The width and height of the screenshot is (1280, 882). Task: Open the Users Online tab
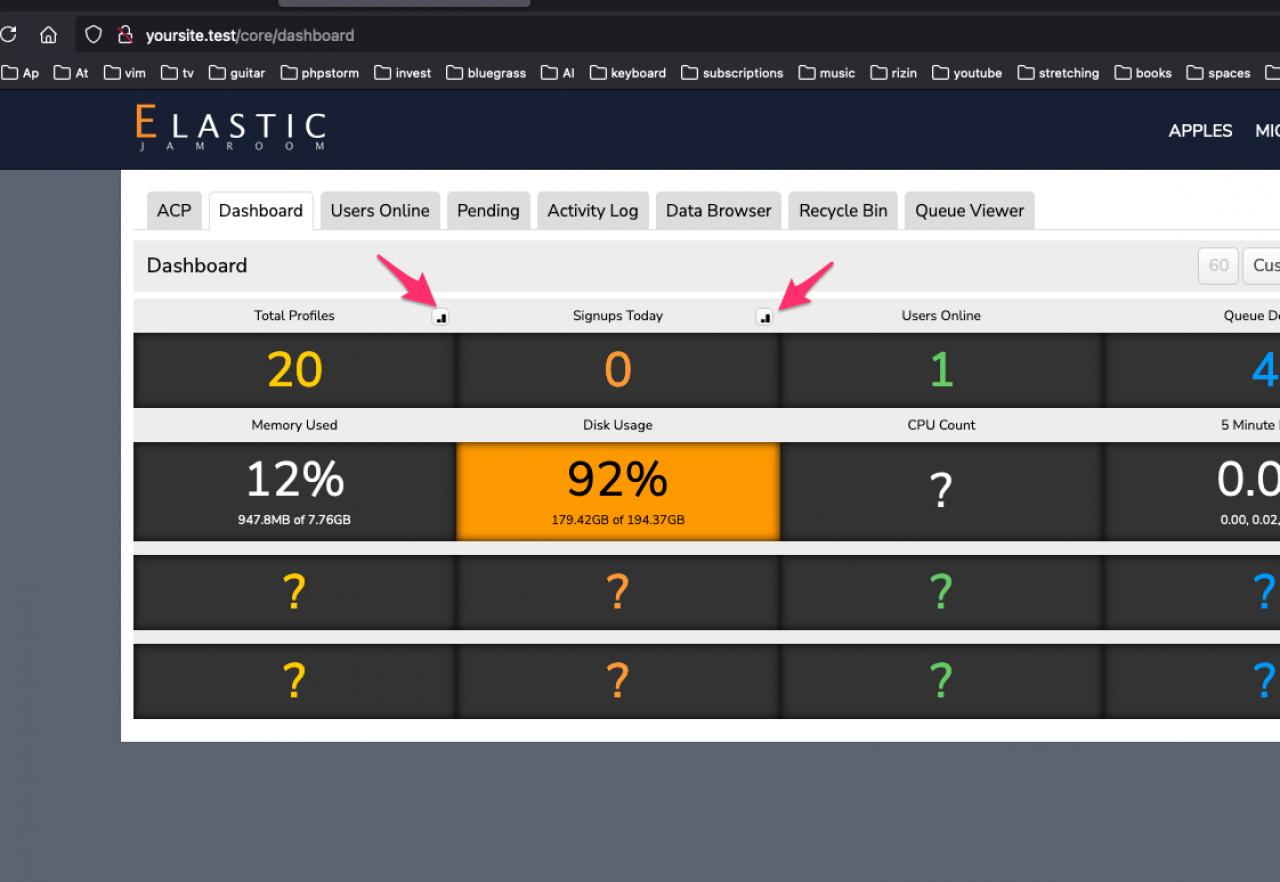(x=380, y=211)
